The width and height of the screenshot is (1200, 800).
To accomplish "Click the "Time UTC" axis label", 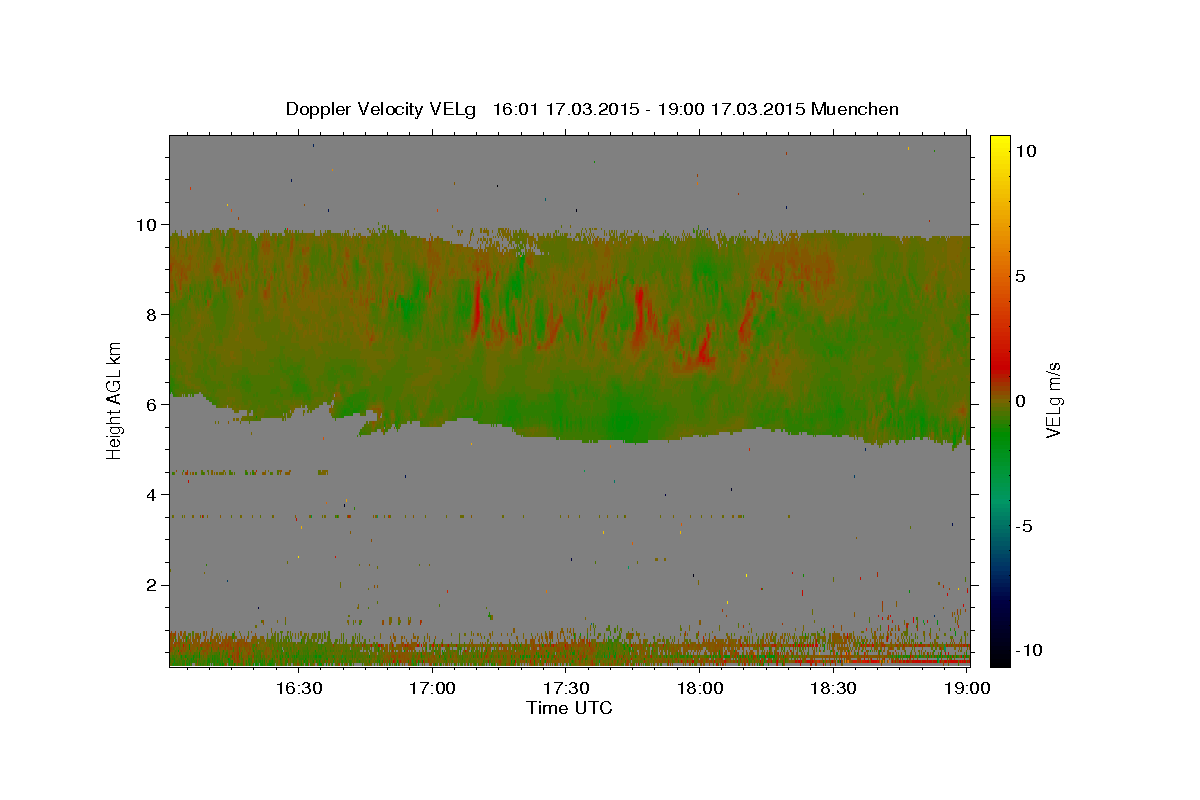I will click(x=569, y=708).
